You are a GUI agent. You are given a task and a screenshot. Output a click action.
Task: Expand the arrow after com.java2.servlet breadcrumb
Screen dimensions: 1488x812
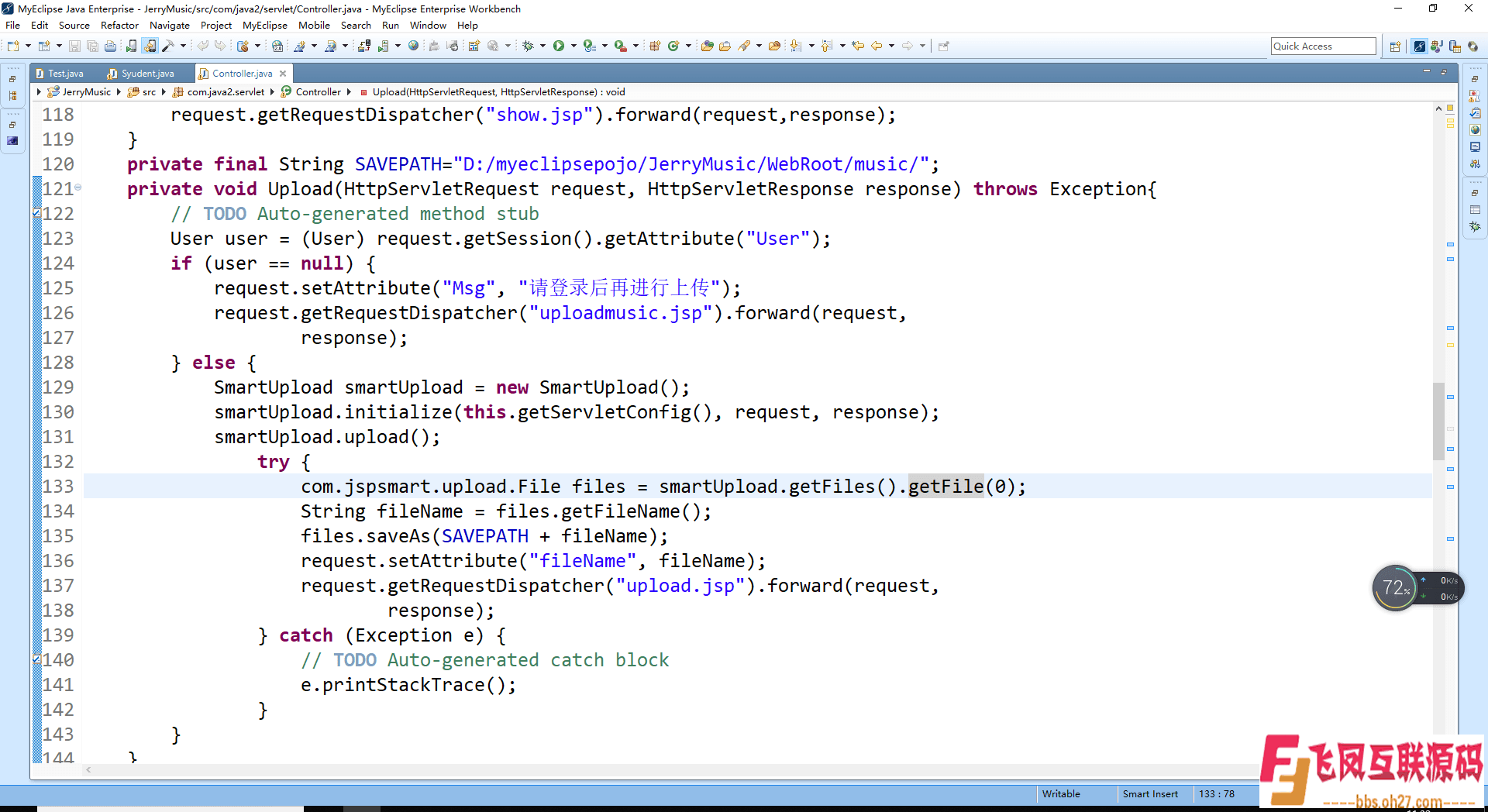pyautogui.click(x=272, y=92)
